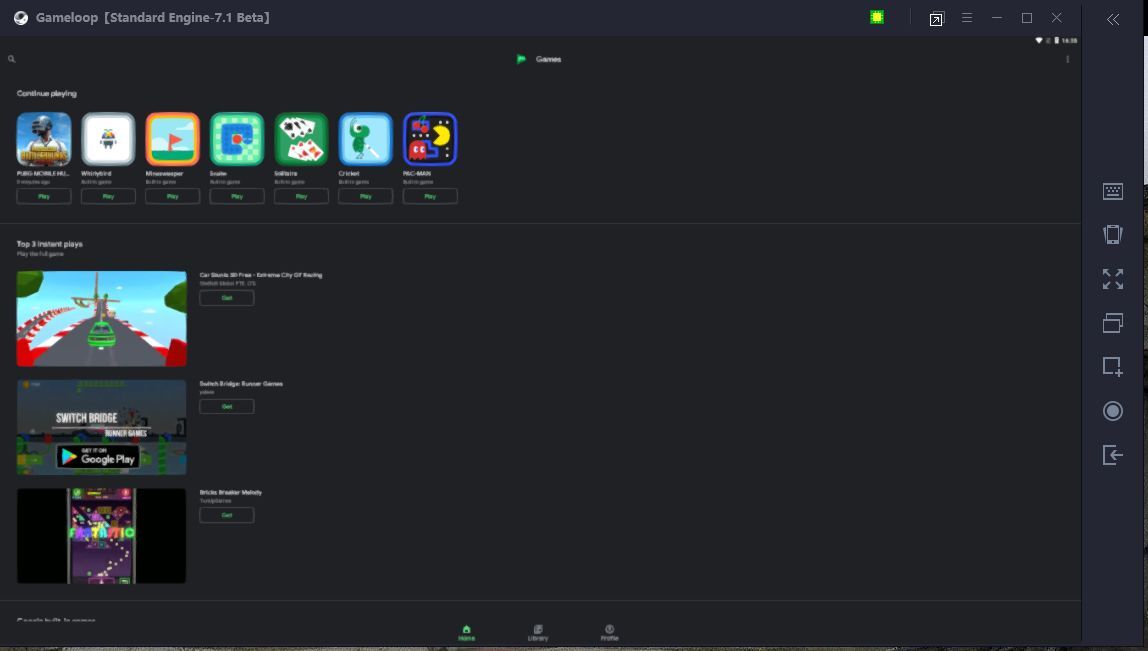Viewport: 1148px width, 651px height.
Task: Click Play under Cricket
Action: click(366, 196)
